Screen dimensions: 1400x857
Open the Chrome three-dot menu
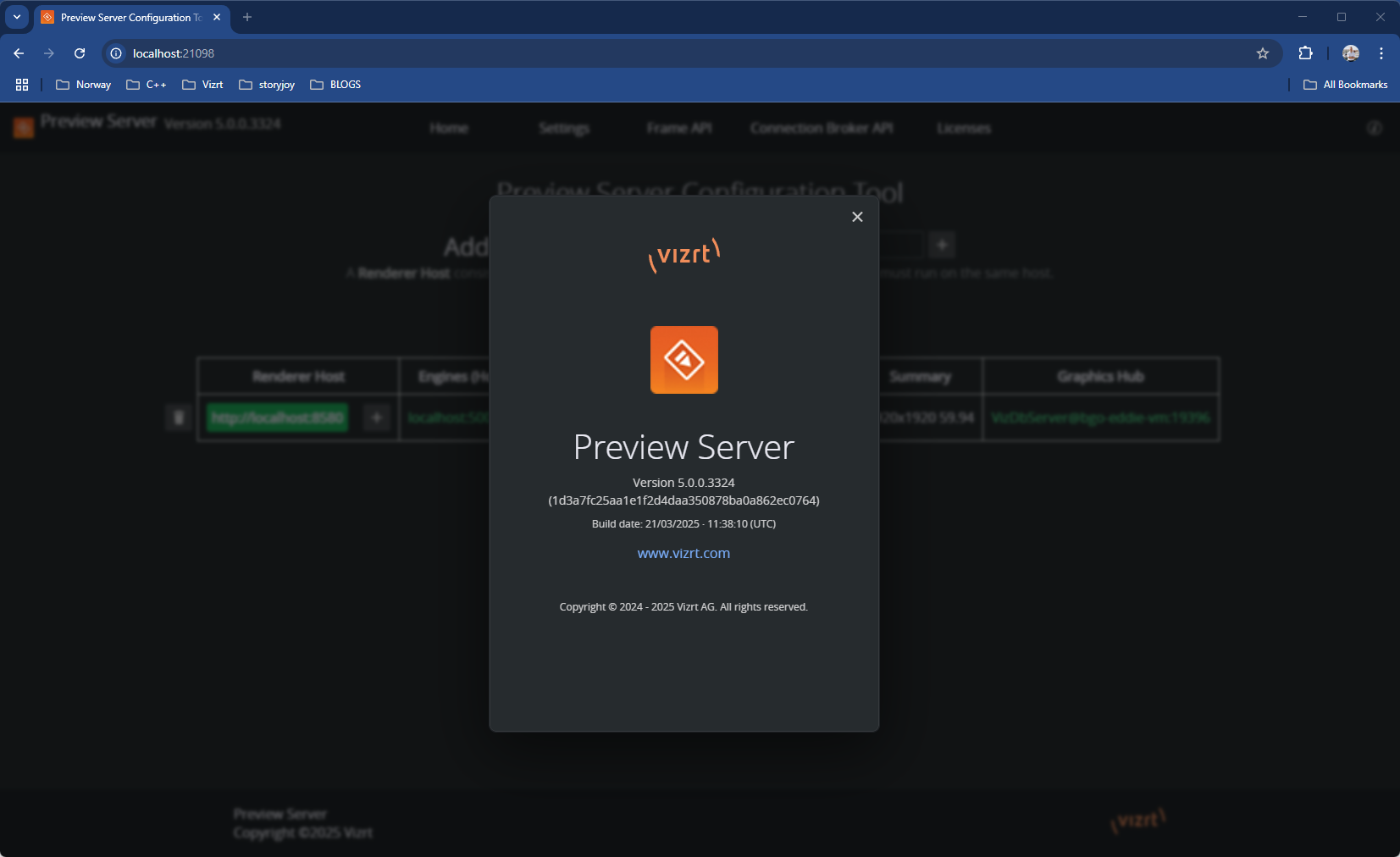1381,53
